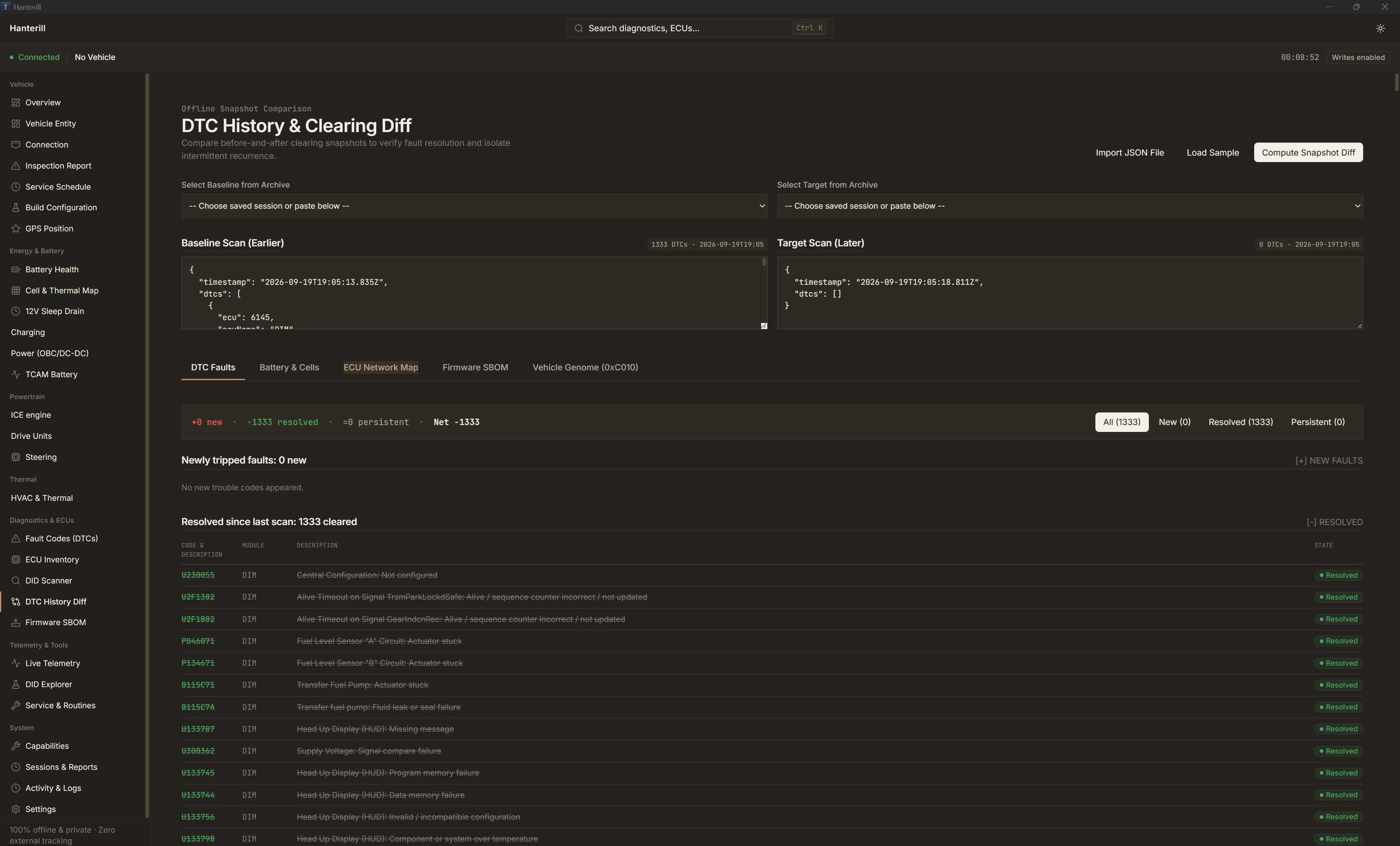1400x846 pixels.
Task: Open the Vehicle Genome (0xC010) tab
Action: coord(585,367)
